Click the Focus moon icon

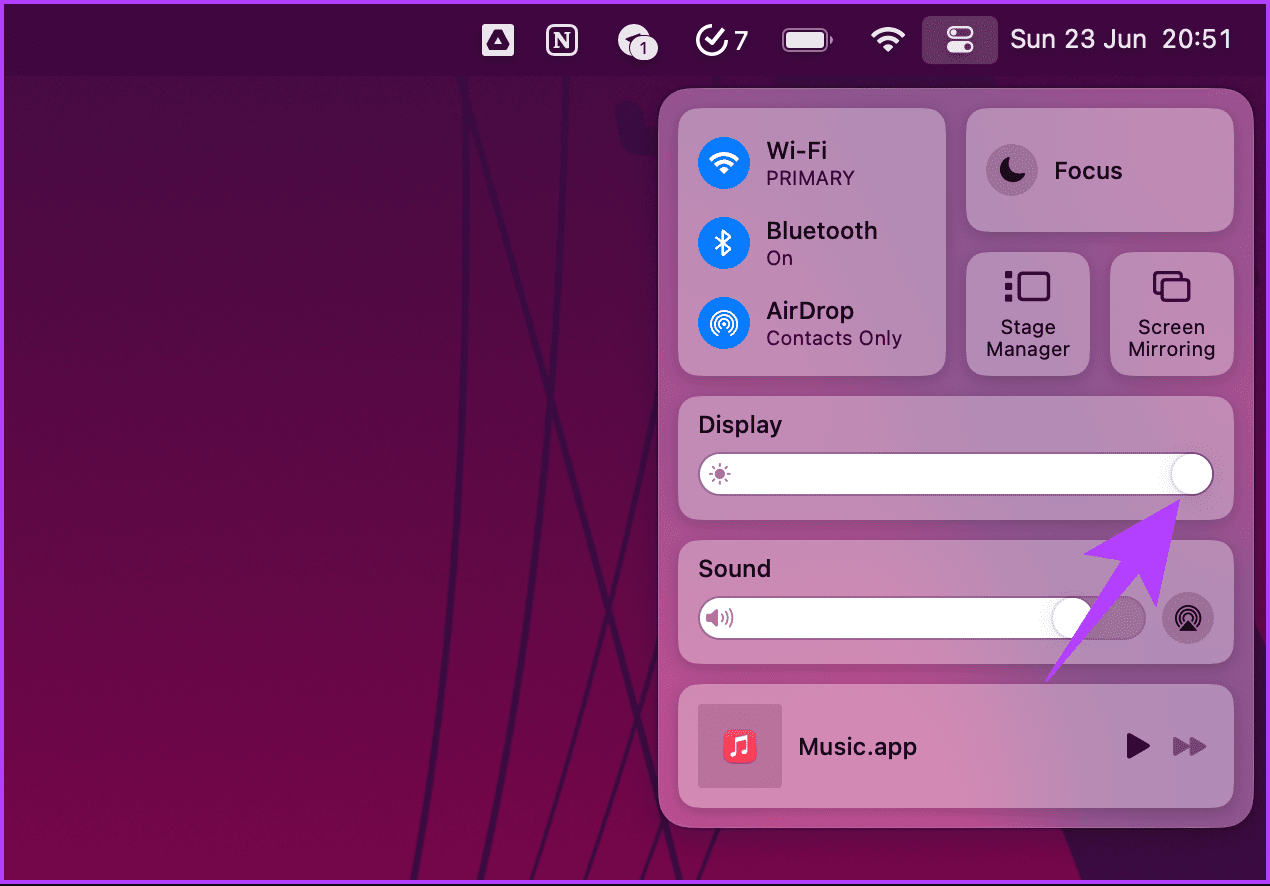(1012, 170)
